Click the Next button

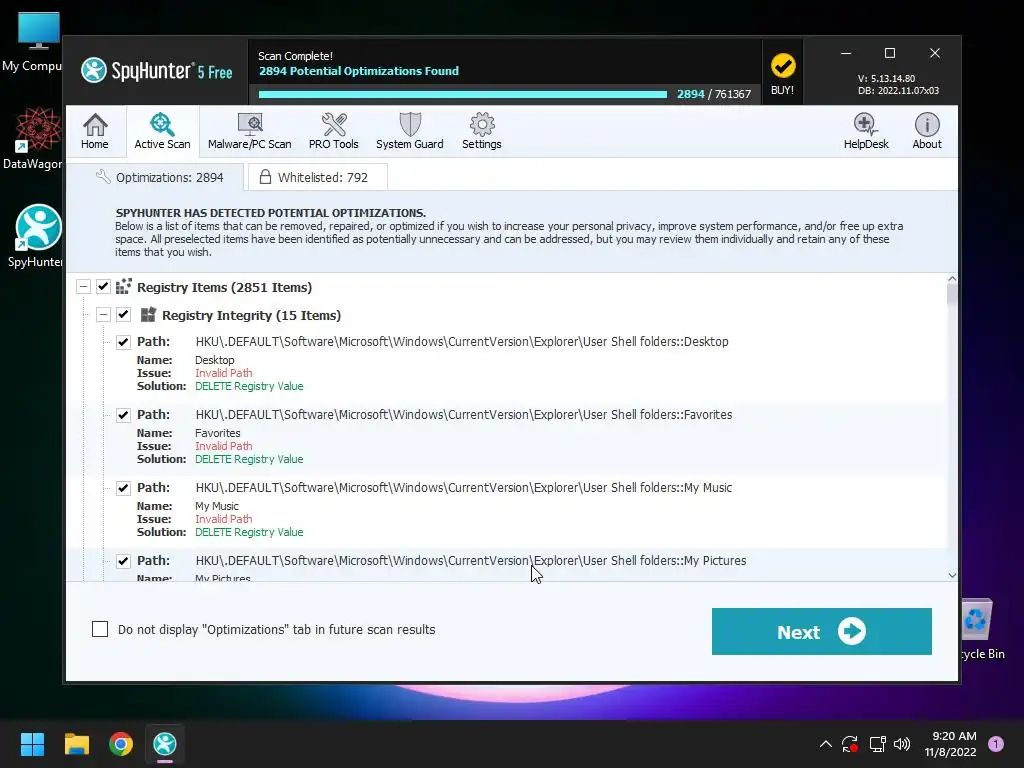click(822, 632)
